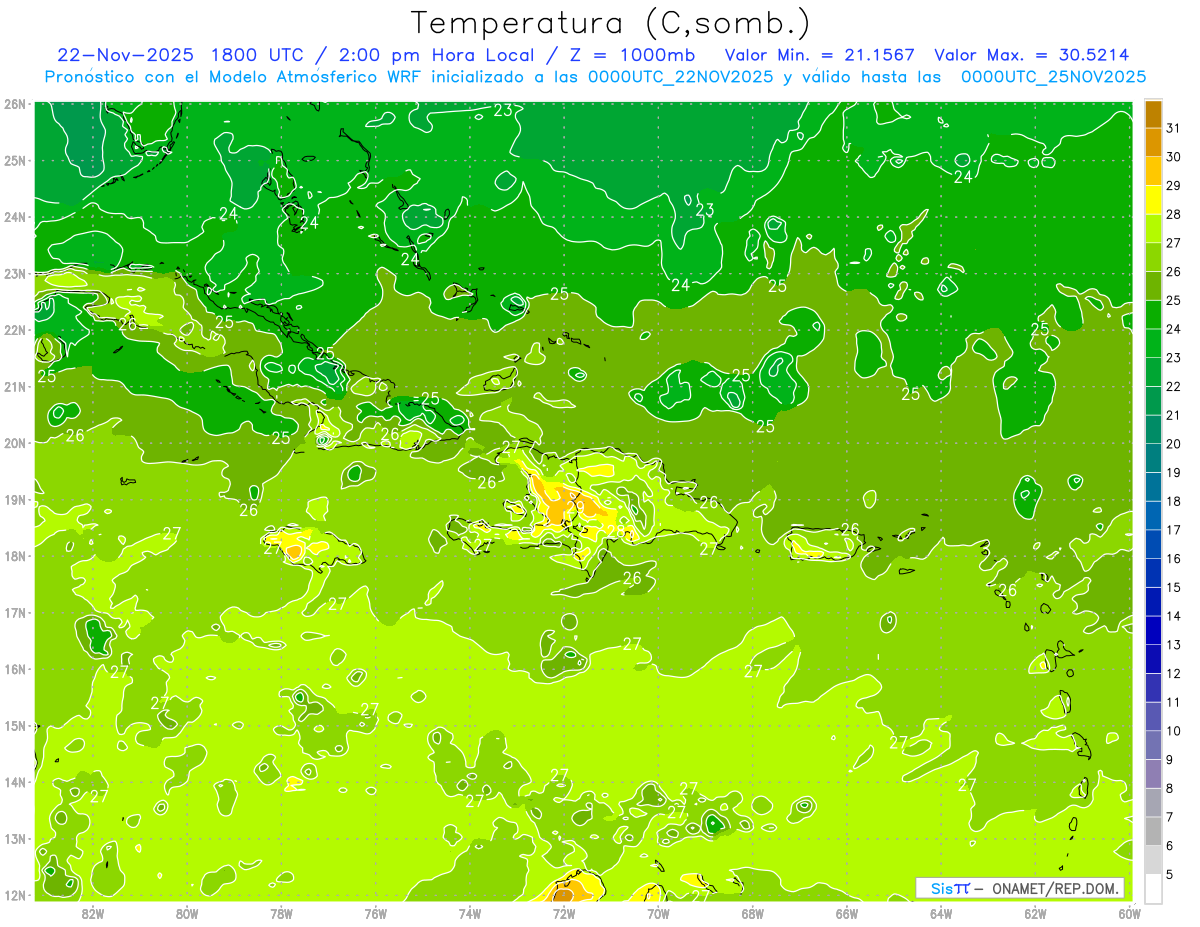Click the latitude axis label "23N"
The height and width of the screenshot is (927, 1200).
[x=15, y=273]
